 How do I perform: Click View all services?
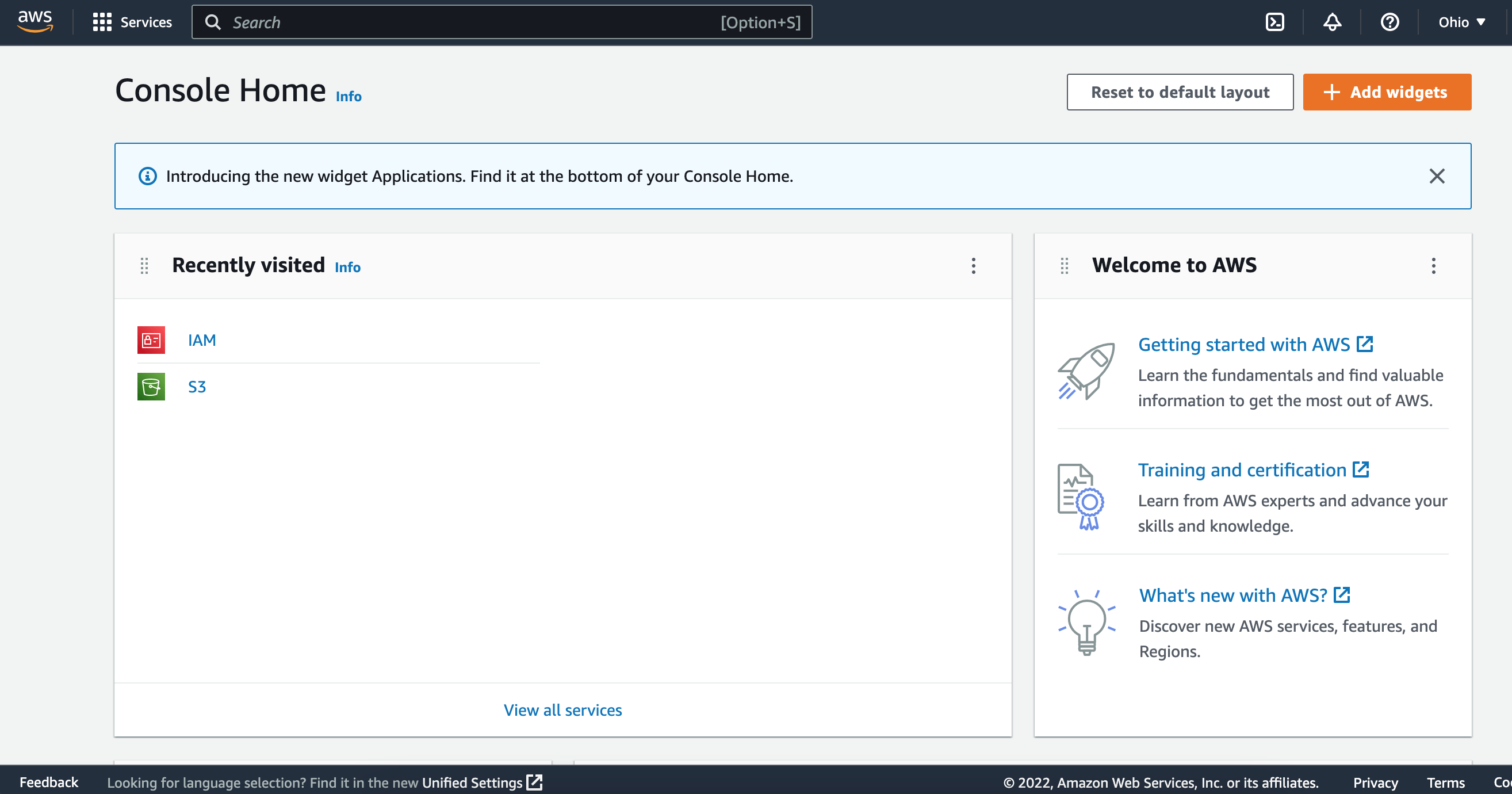click(562, 710)
